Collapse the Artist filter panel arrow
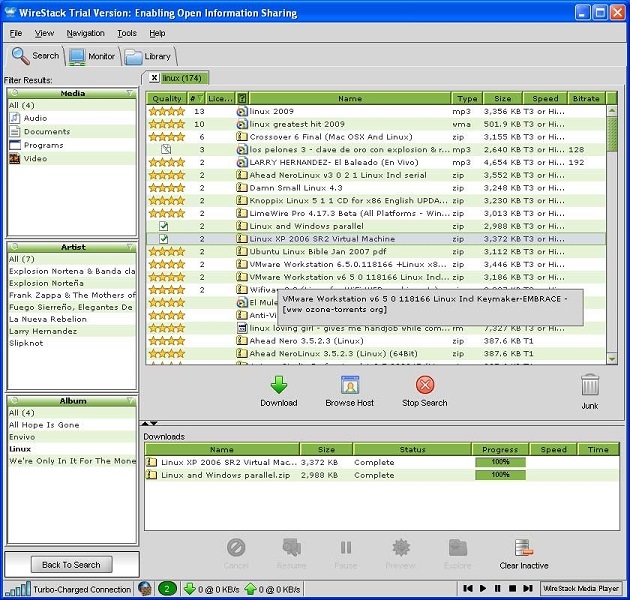Image resolution: width=630 pixels, height=600 pixels. point(130,246)
